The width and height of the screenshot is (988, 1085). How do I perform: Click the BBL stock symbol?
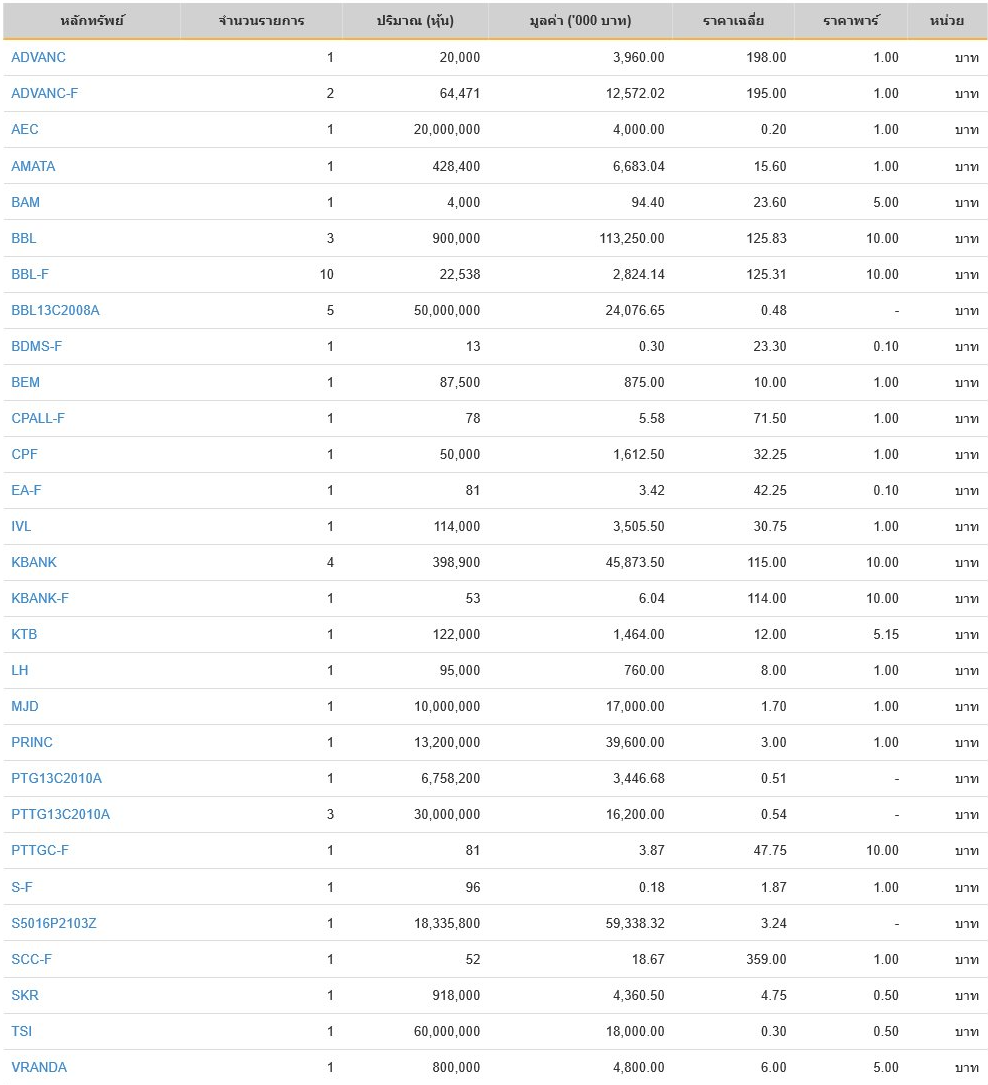(x=24, y=238)
